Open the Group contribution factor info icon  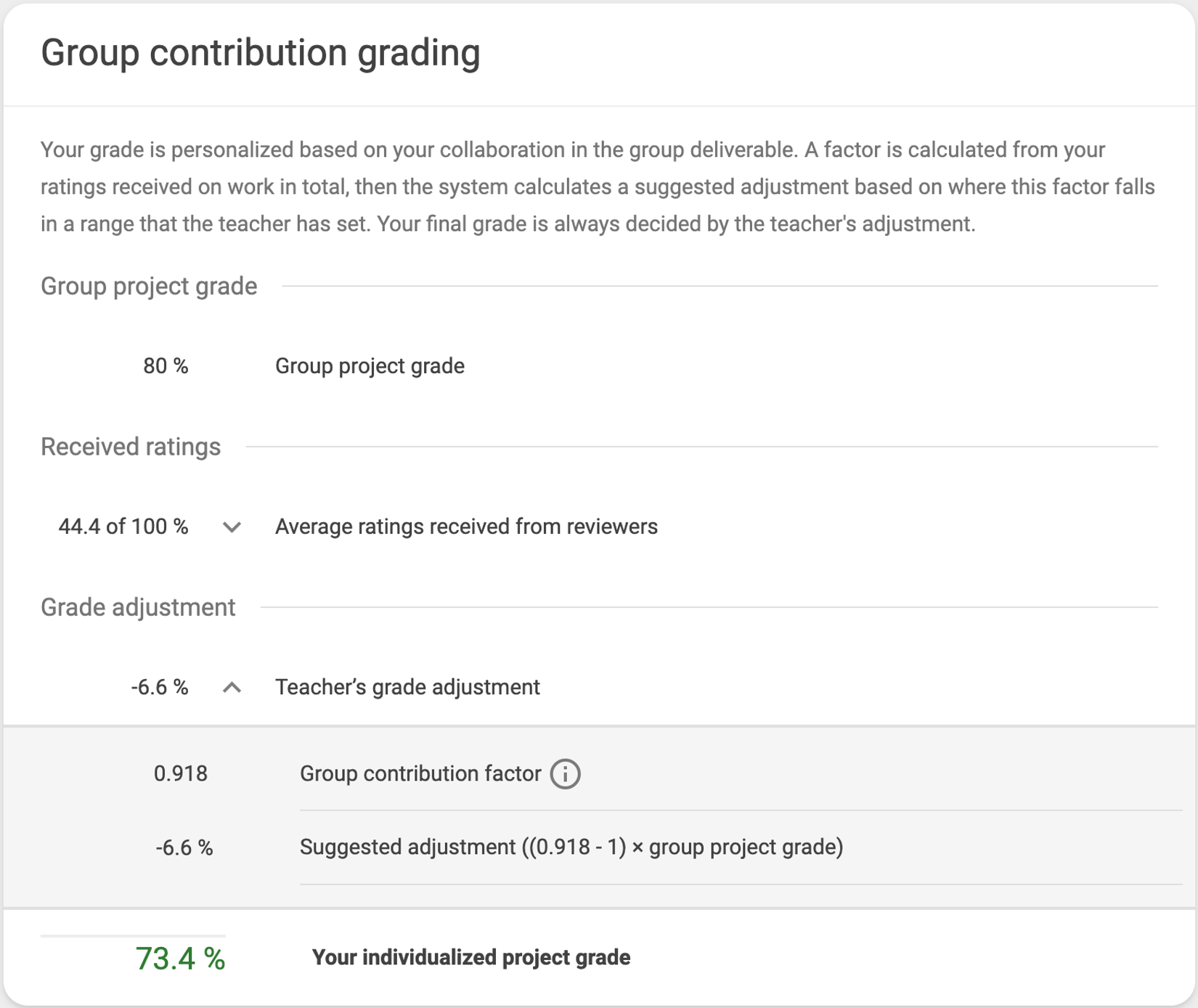(x=565, y=774)
